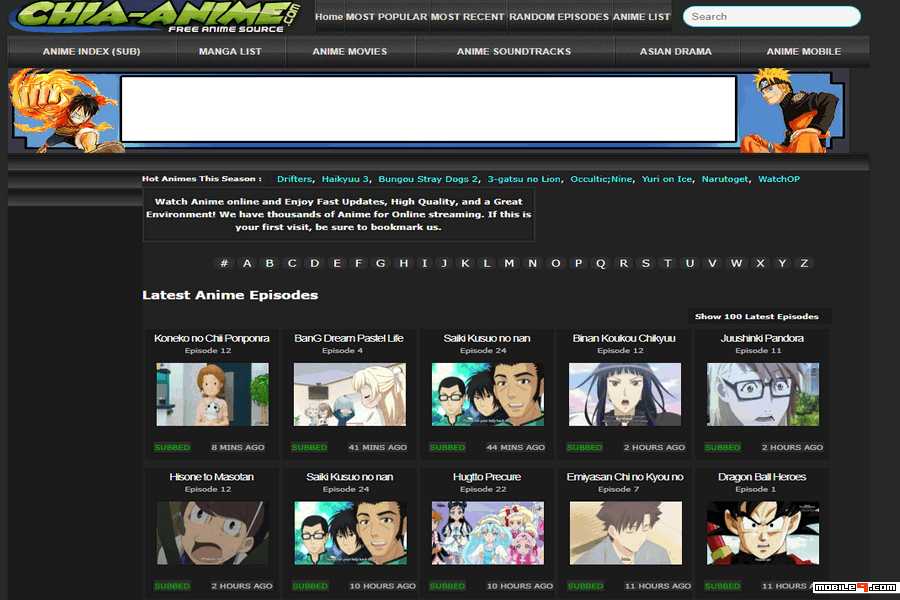Open MOST RECENT in top navigation

467,17
